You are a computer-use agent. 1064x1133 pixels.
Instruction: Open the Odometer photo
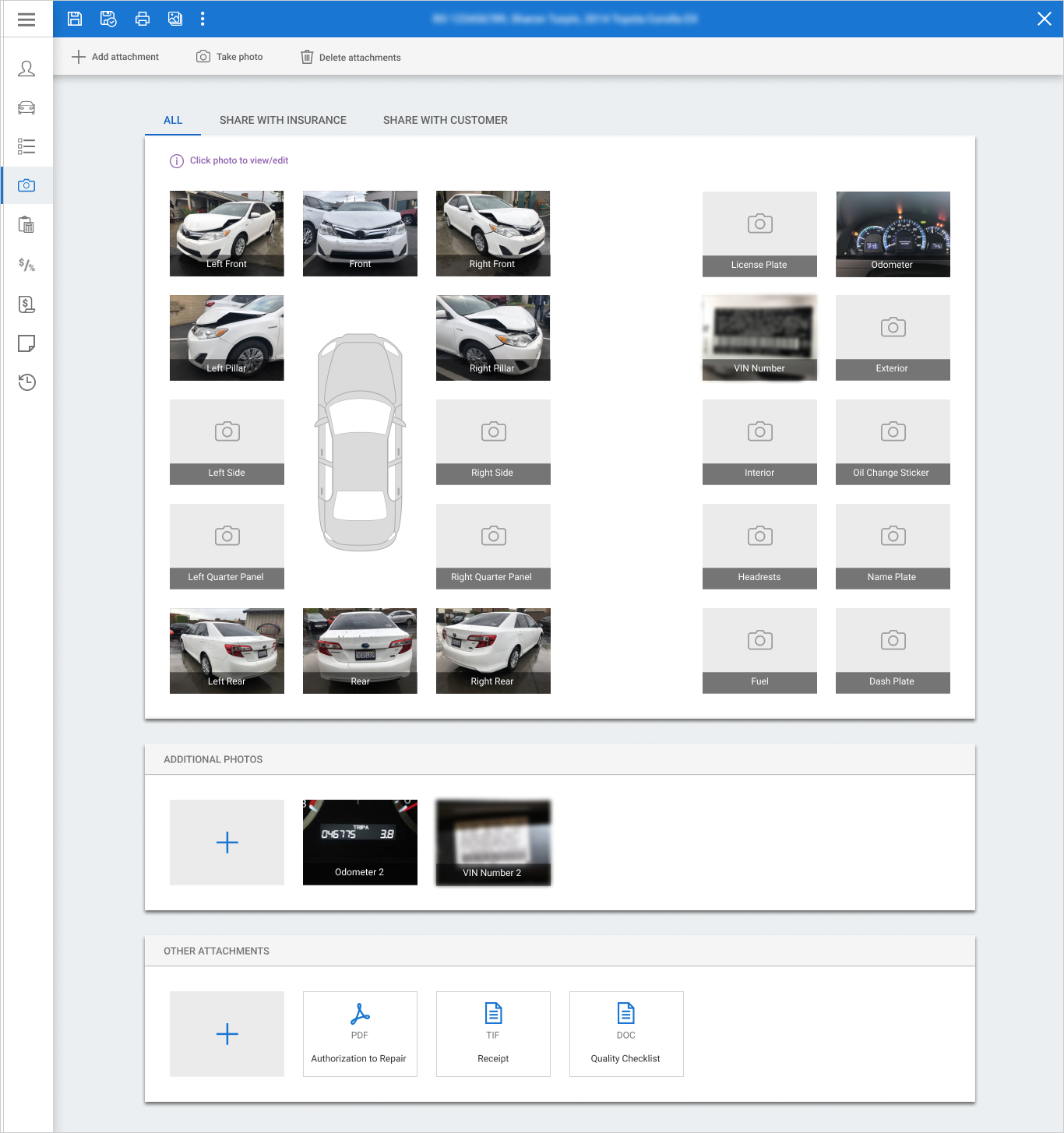pyautogui.click(x=893, y=234)
